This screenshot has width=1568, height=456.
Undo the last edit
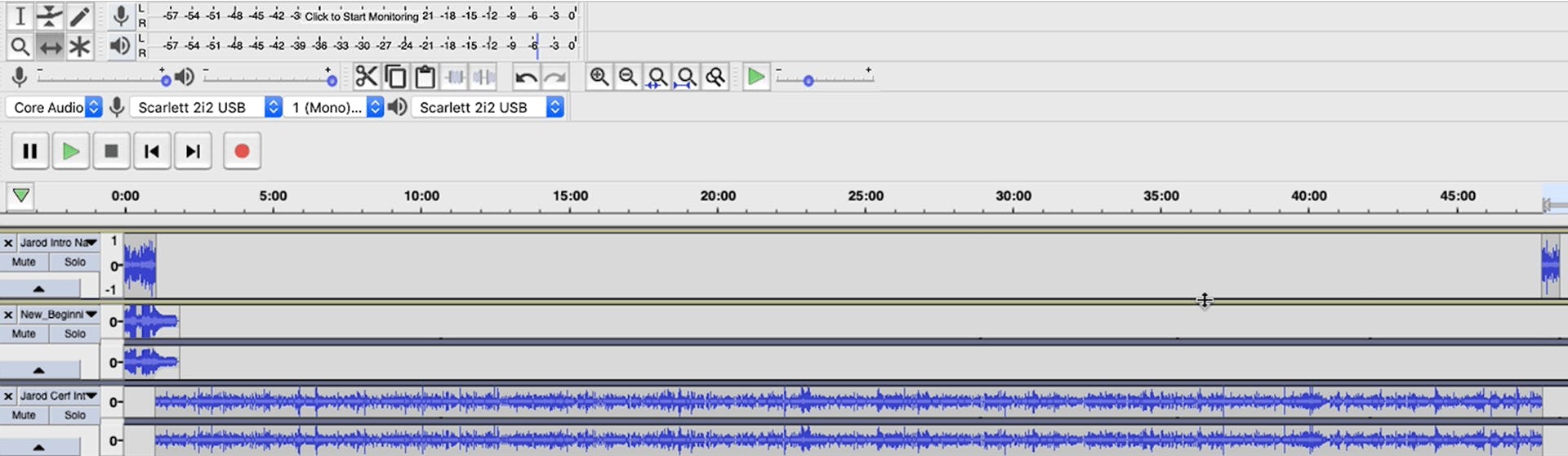525,78
